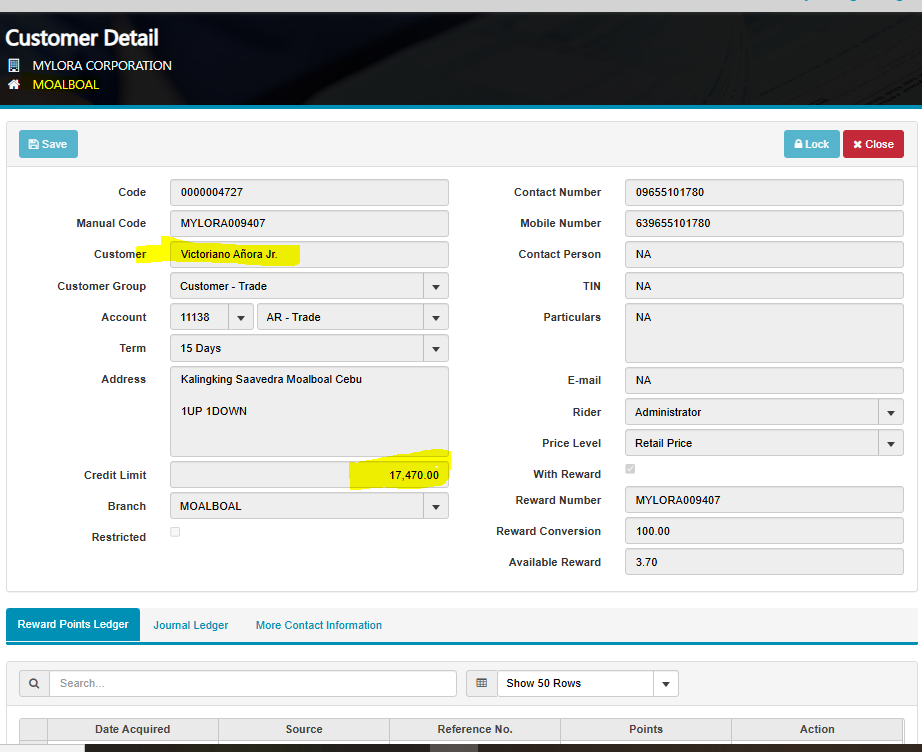Select the Reward Points Ledger tab
The image size is (922, 752).
pyautogui.click(x=73, y=624)
